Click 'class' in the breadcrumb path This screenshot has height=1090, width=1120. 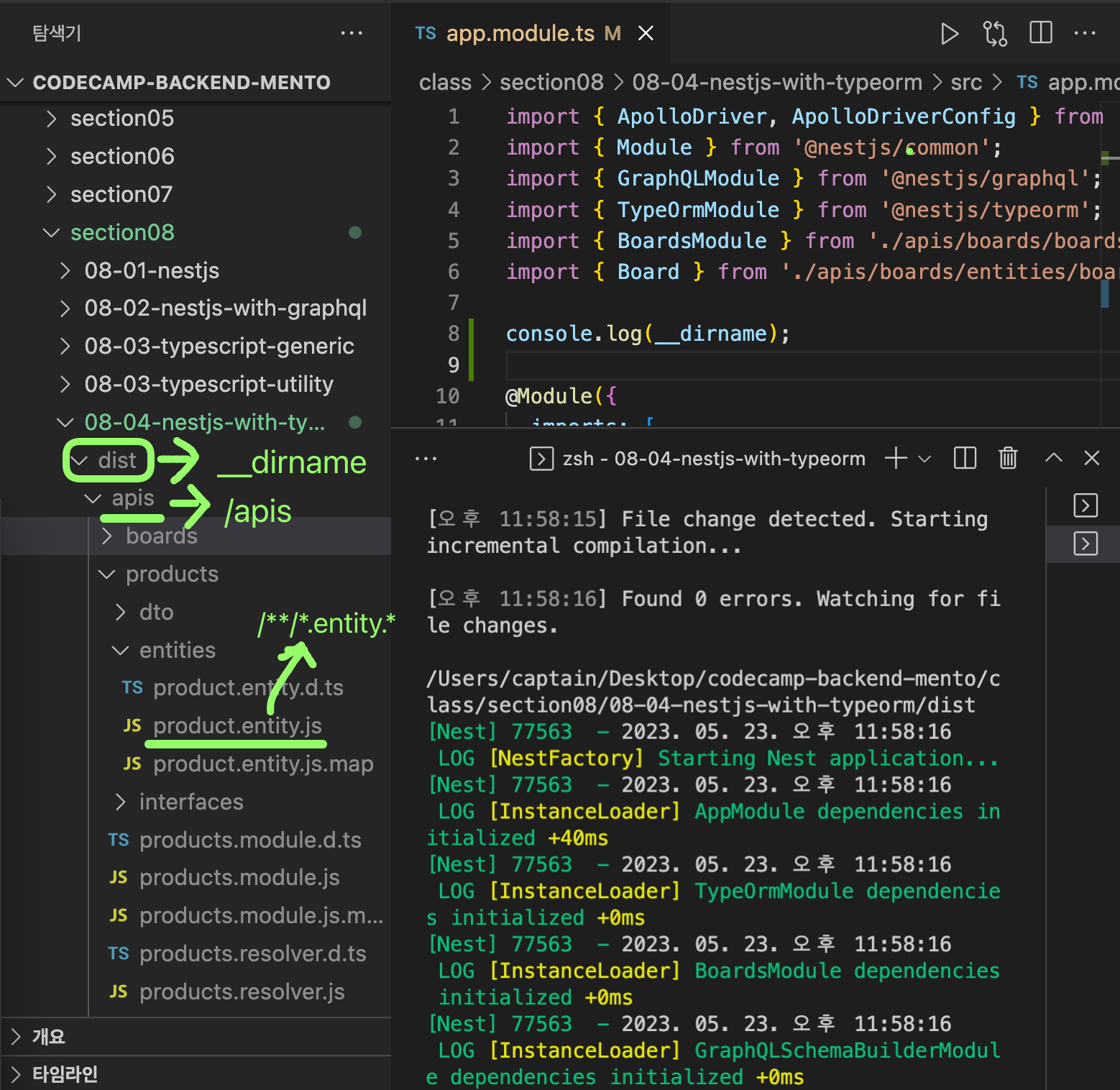[x=445, y=83]
